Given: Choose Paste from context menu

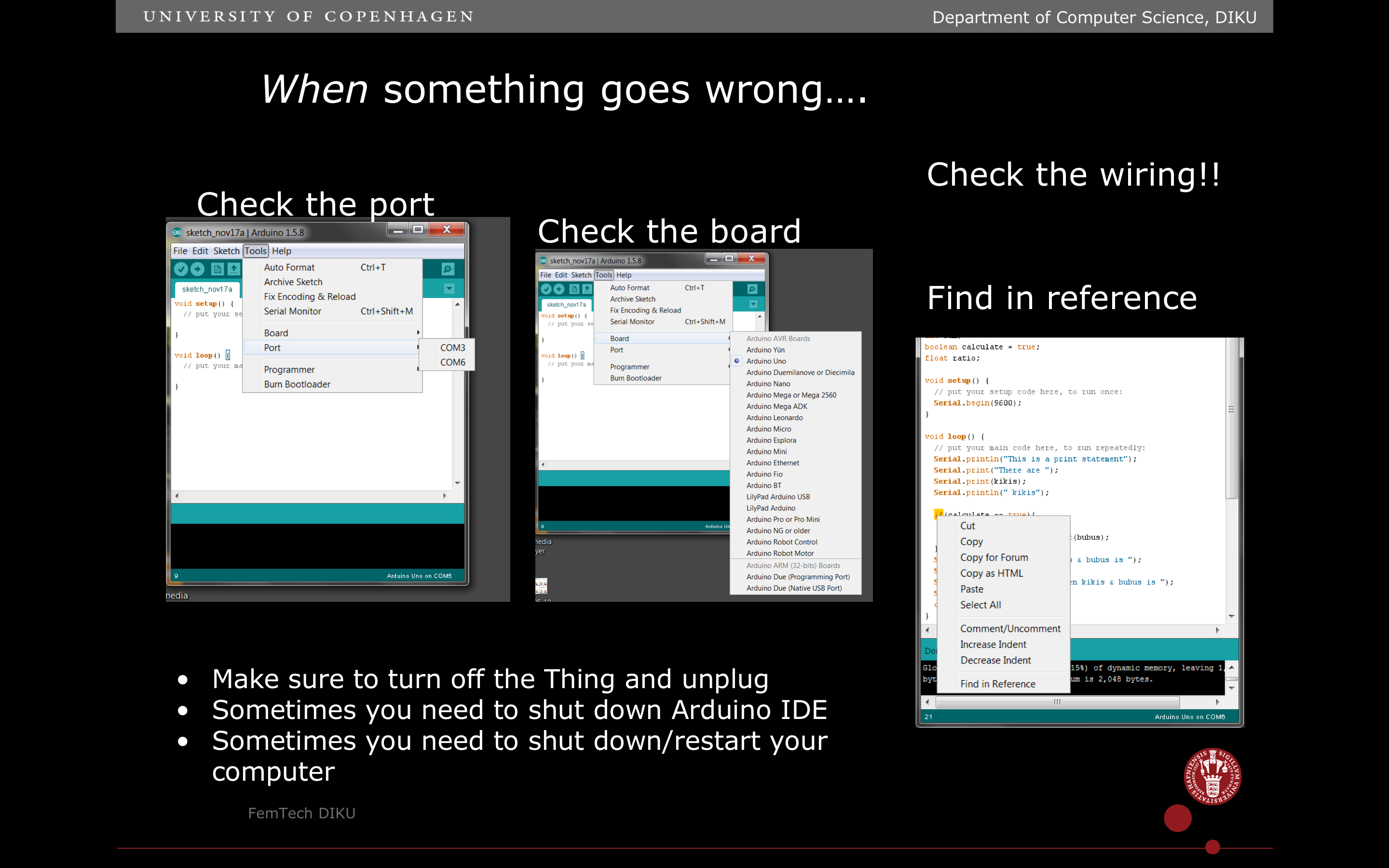Looking at the screenshot, I should pos(1003,589).
